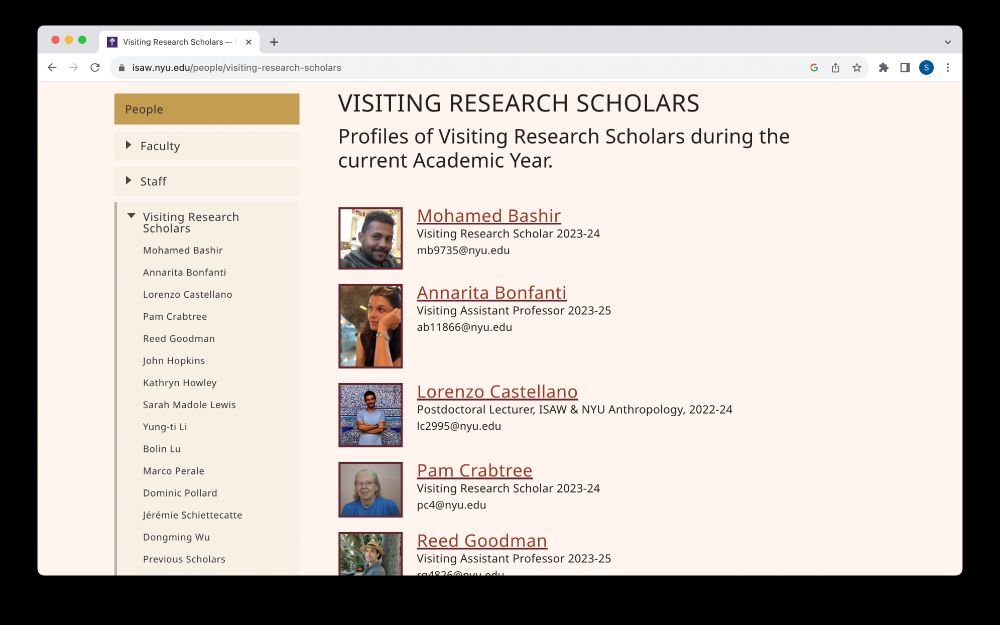Image resolution: width=1000 pixels, height=625 pixels.
Task: Bookmark this page with the star icon
Action: (857, 68)
